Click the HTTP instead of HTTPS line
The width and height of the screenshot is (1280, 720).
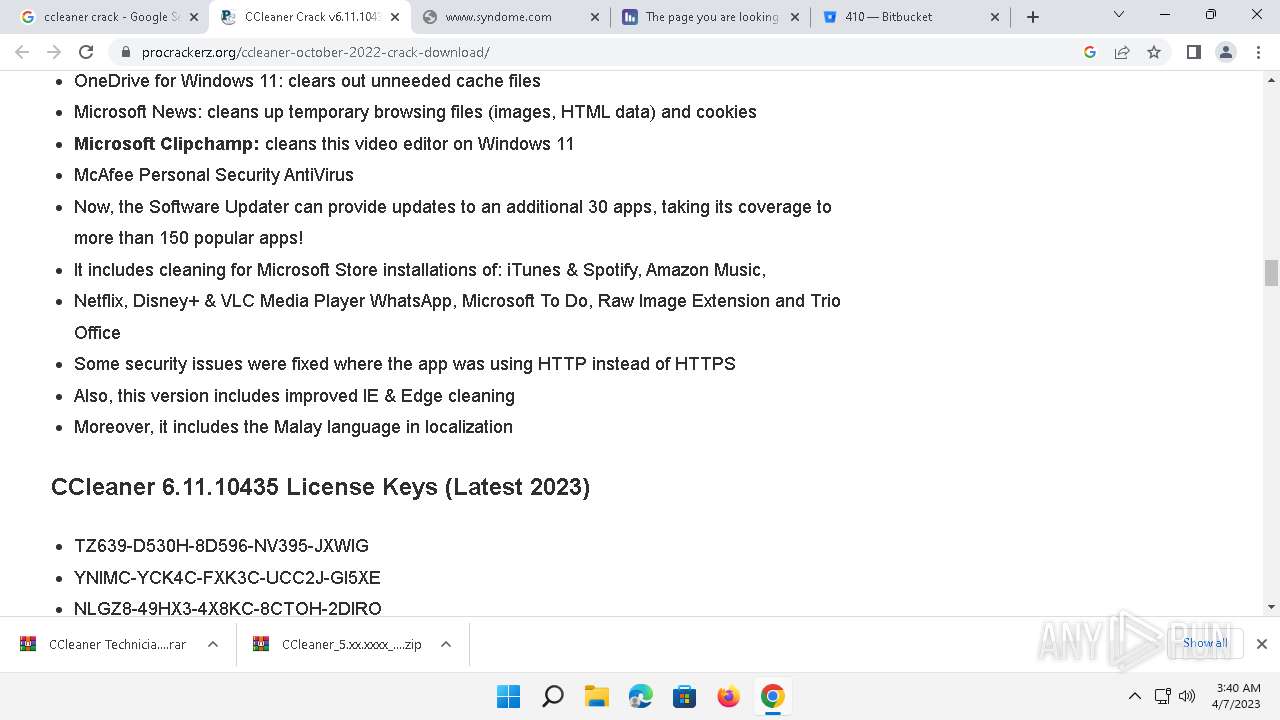(405, 364)
